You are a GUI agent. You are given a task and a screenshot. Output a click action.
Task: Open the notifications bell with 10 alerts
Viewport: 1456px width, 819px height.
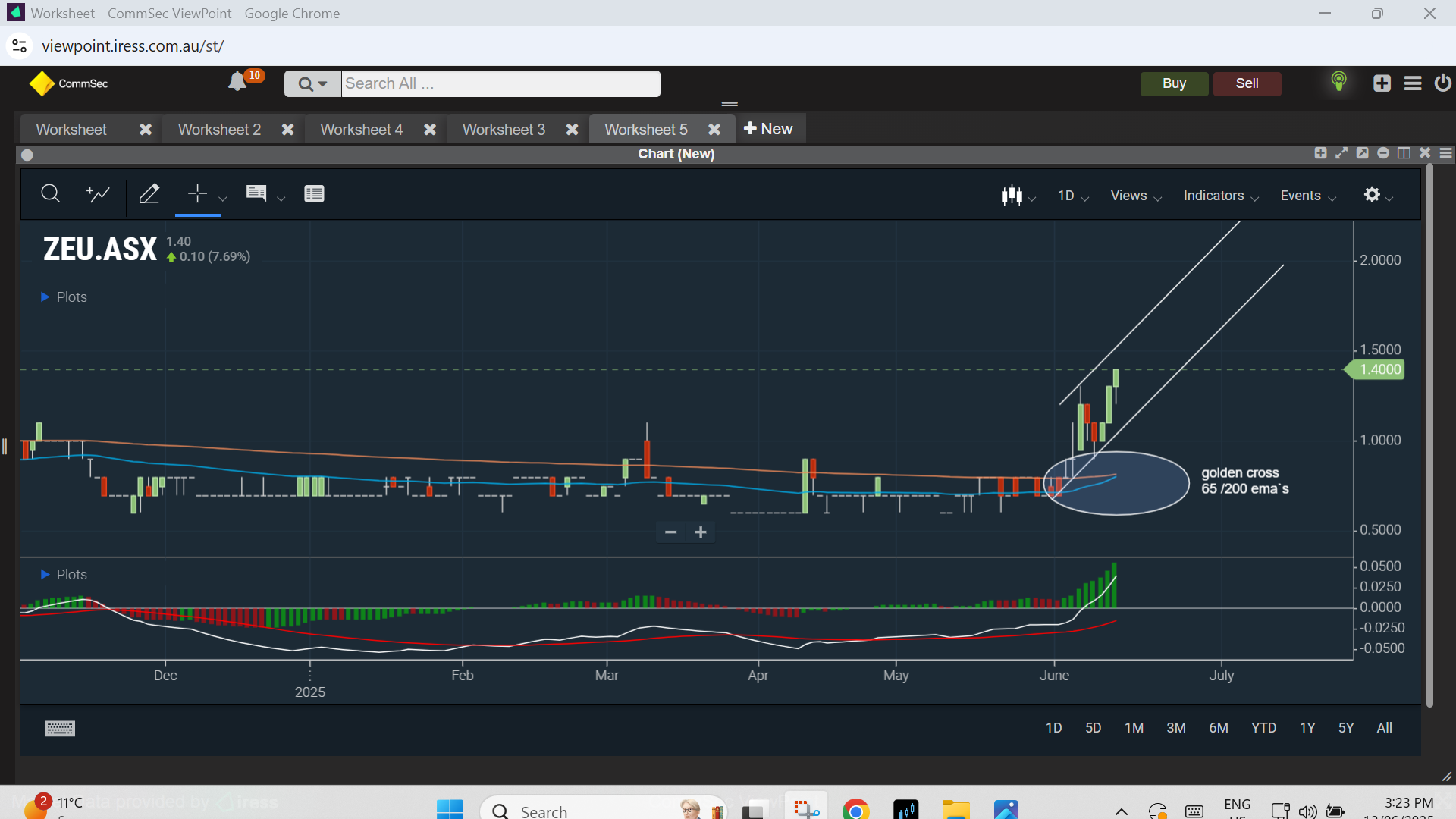(238, 81)
